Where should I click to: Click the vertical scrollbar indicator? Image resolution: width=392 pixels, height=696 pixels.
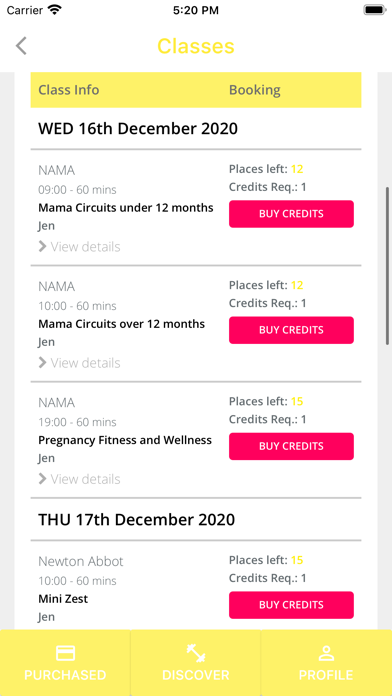click(388, 265)
